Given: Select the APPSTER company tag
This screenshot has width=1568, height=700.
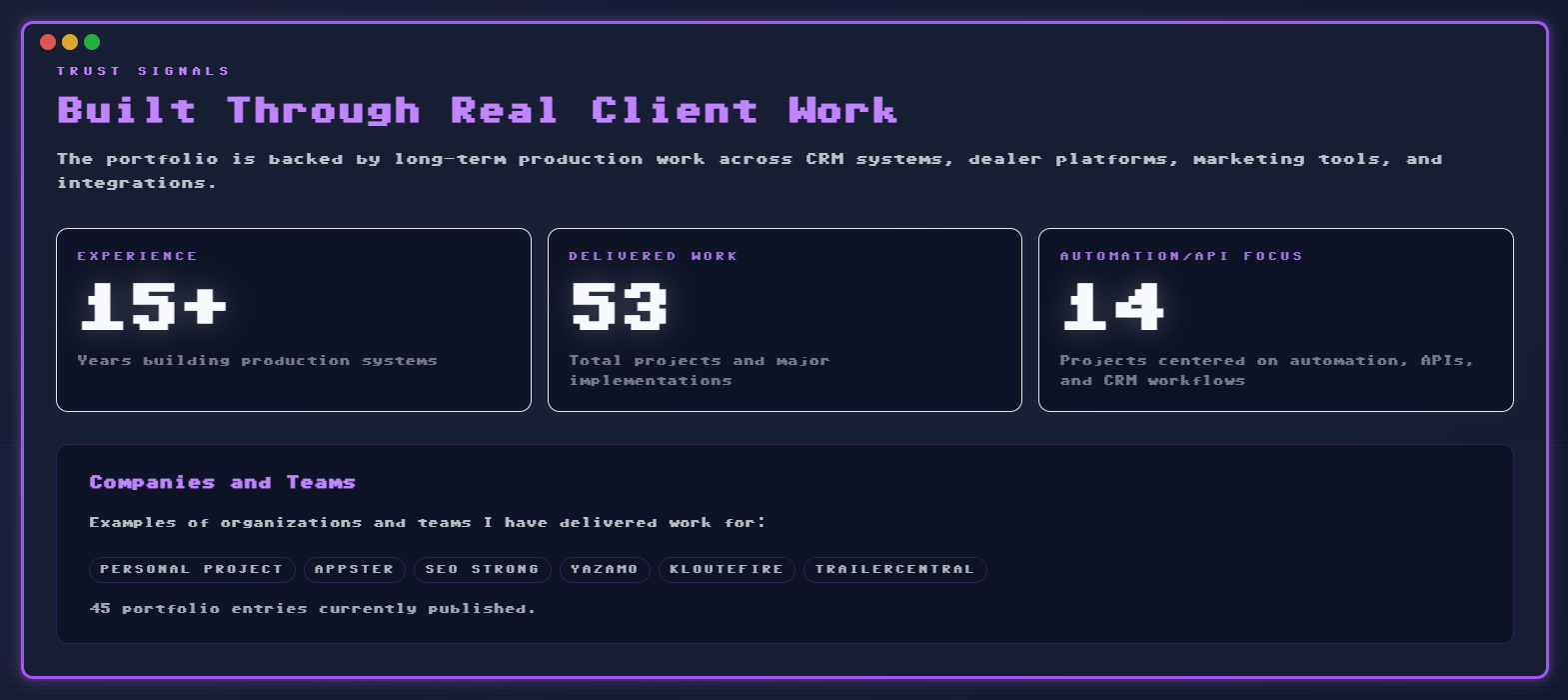Looking at the screenshot, I should [355, 569].
